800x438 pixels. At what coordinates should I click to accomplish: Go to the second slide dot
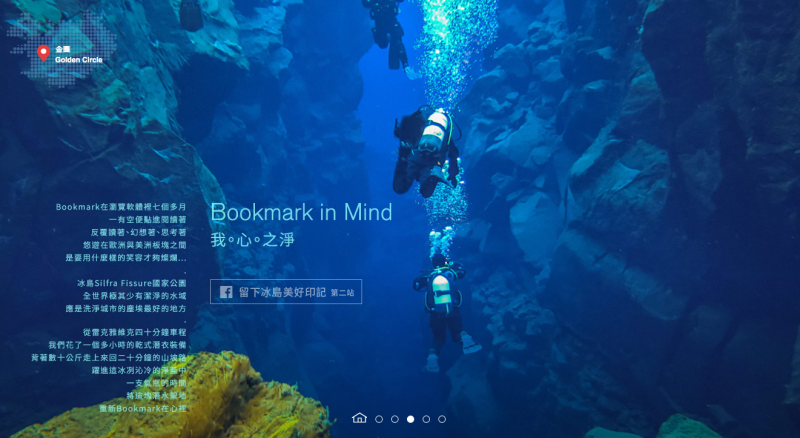coord(394,419)
